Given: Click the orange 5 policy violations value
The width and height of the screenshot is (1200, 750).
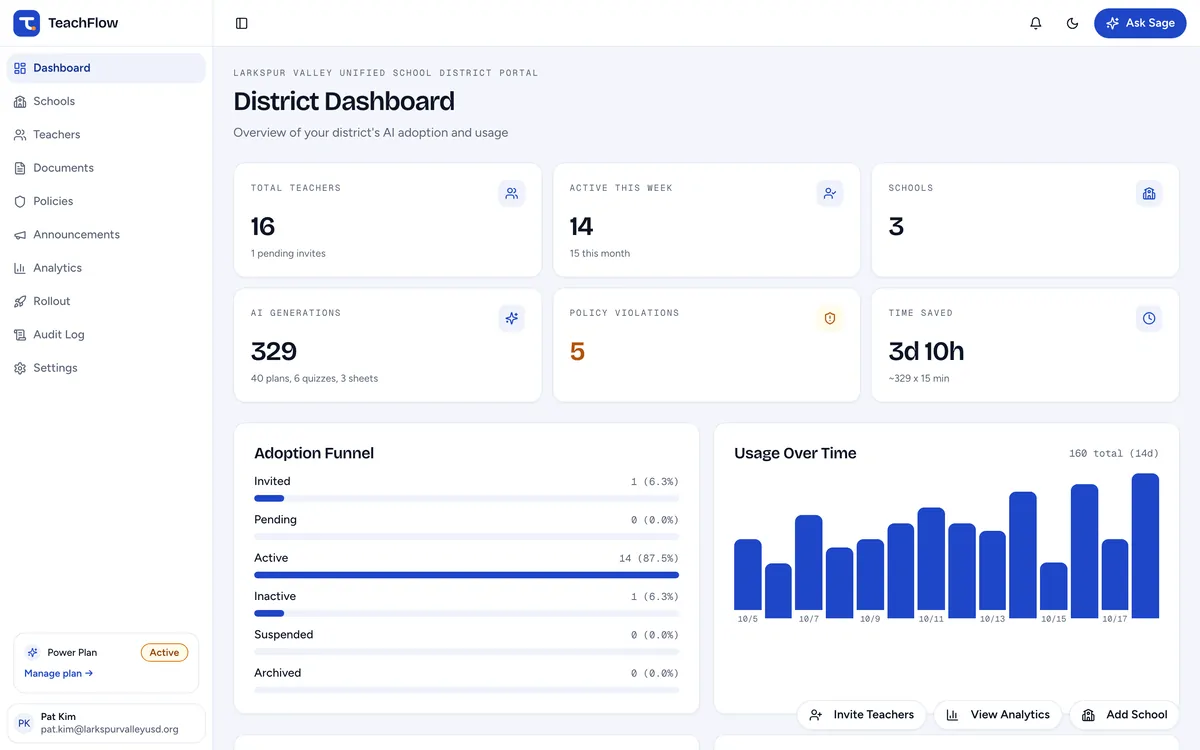Looking at the screenshot, I should [577, 352].
